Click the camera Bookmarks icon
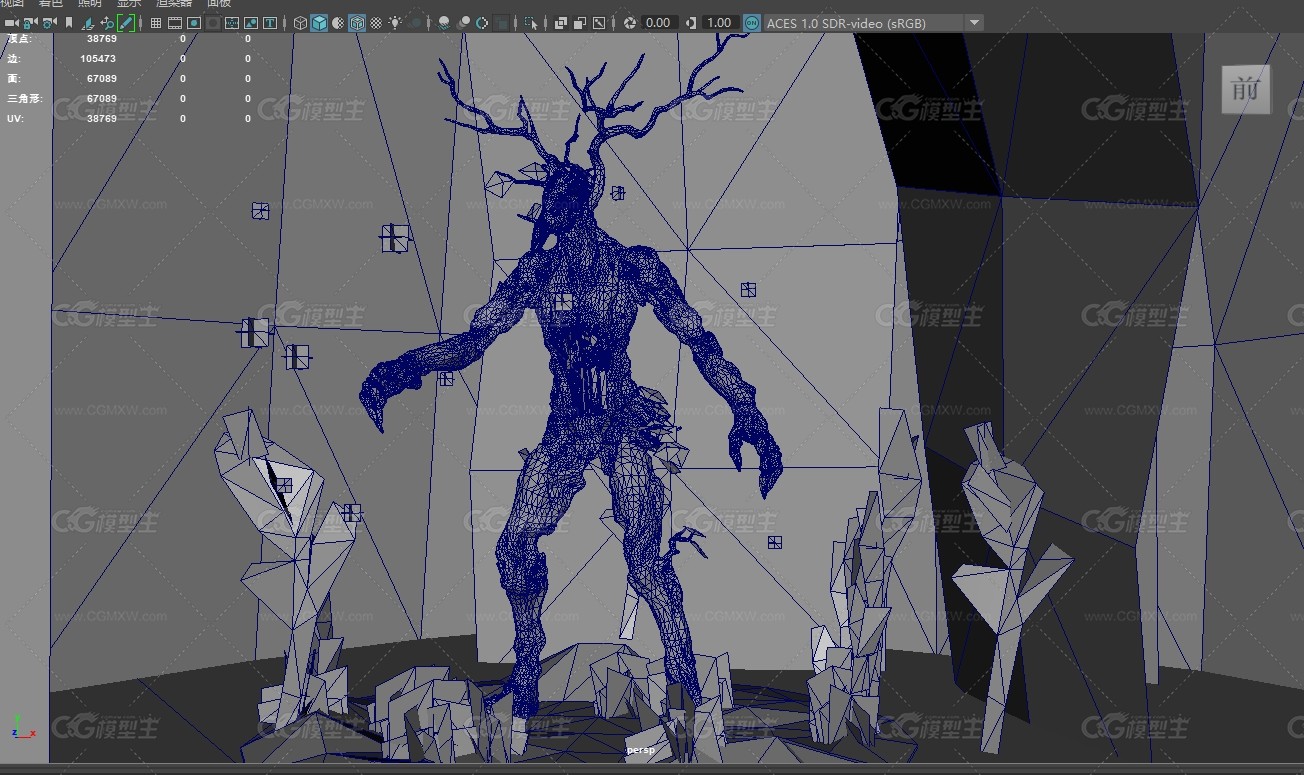This screenshot has width=1304, height=775. (x=69, y=23)
